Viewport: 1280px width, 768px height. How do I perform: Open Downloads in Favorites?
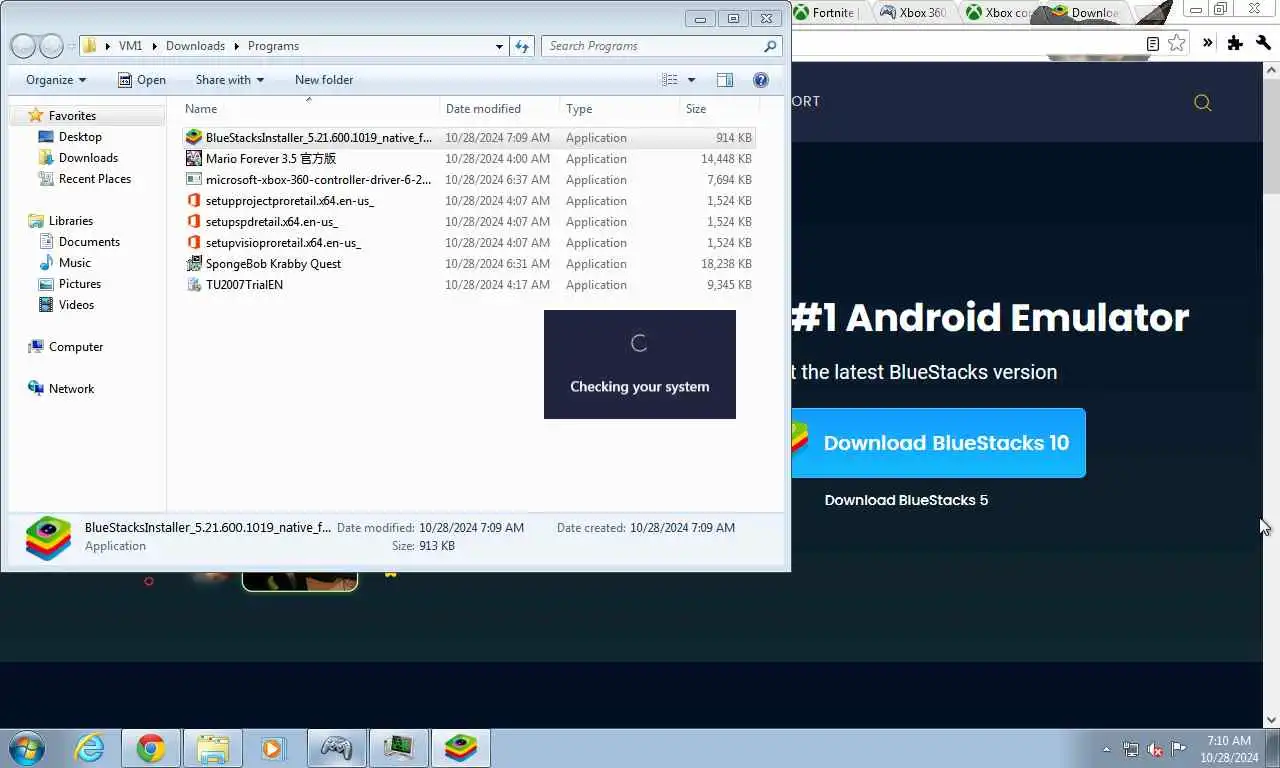pyautogui.click(x=88, y=158)
